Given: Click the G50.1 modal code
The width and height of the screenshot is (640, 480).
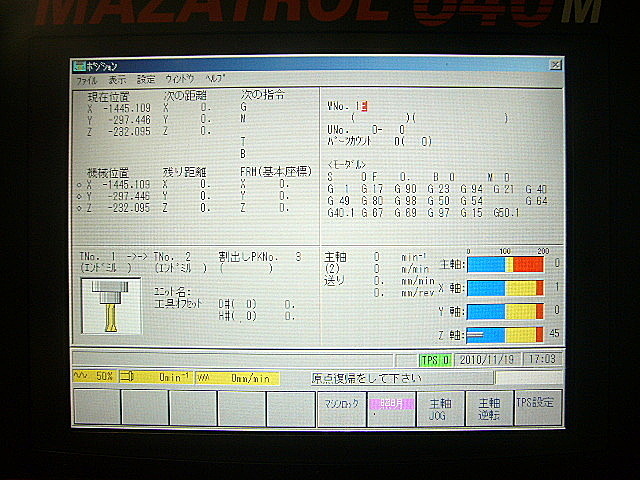Looking at the screenshot, I should tap(506, 213).
